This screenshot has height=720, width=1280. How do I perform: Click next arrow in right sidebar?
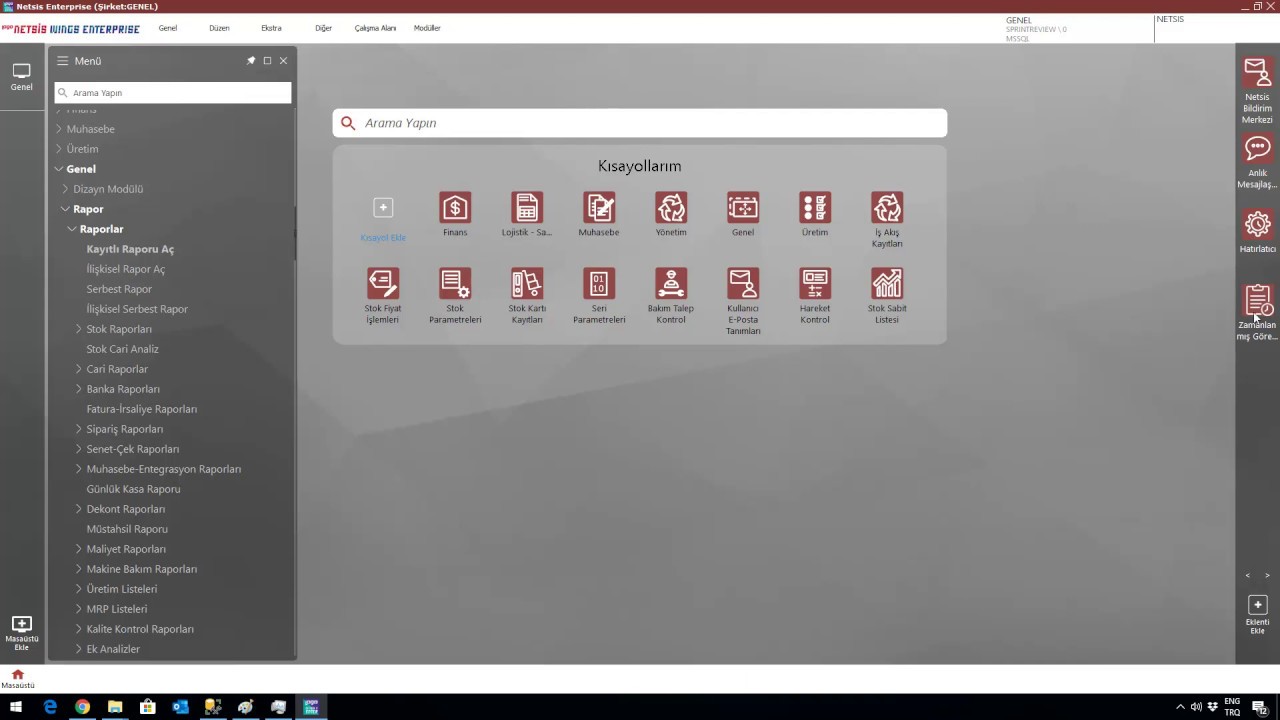click(1267, 576)
